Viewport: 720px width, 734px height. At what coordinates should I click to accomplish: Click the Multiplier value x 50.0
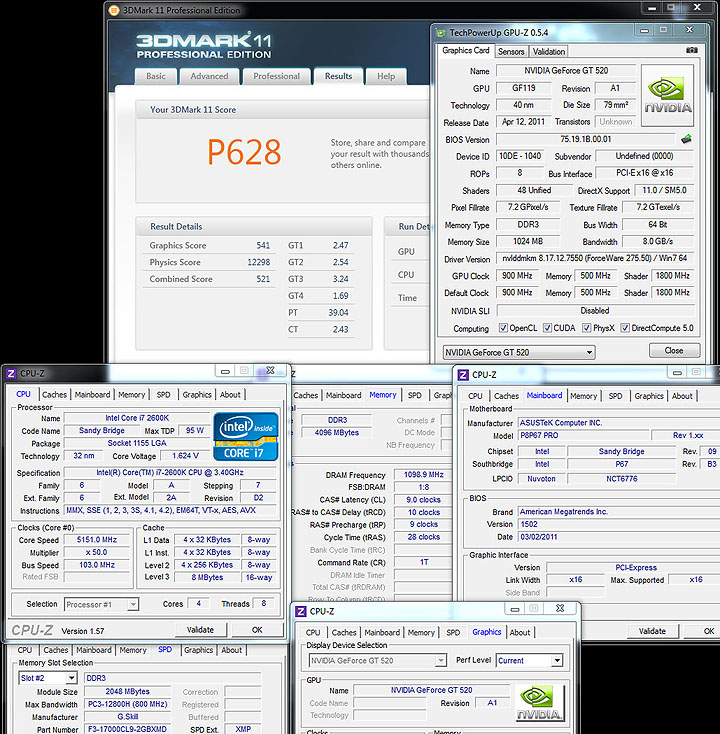[x=97, y=552]
